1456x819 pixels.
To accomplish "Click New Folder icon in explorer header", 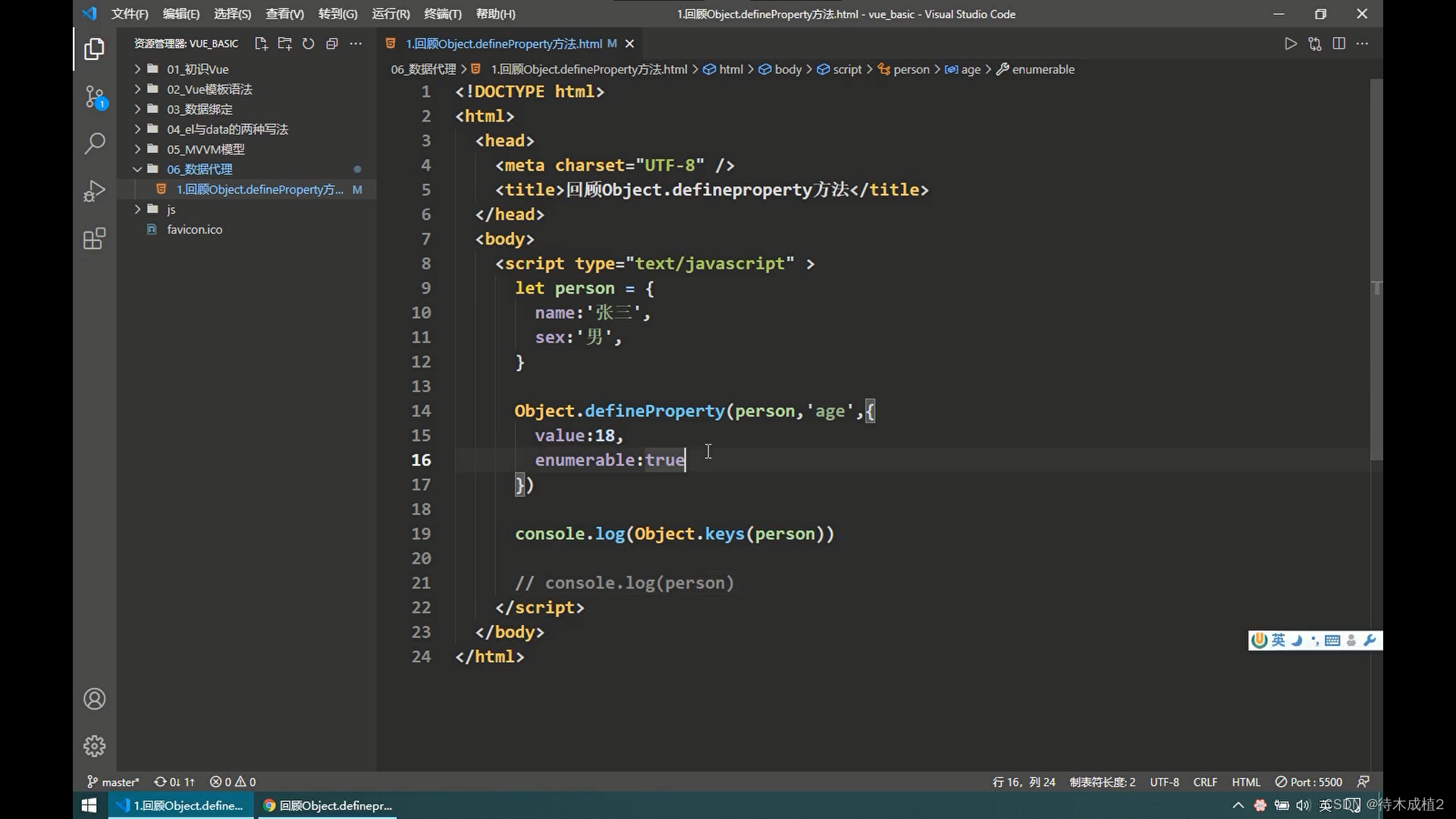I will pyautogui.click(x=285, y=44).
